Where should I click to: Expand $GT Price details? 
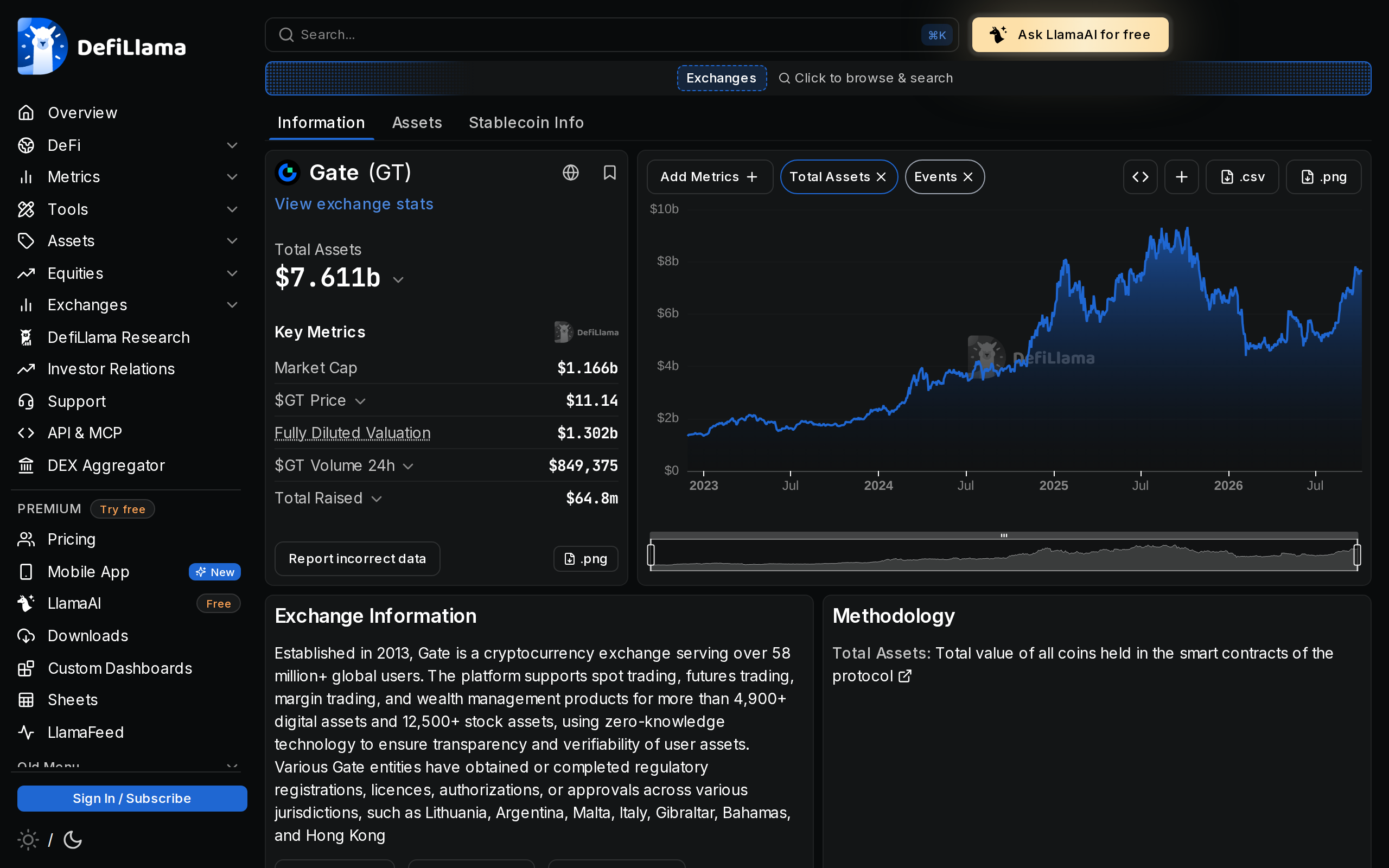point(360,401)
